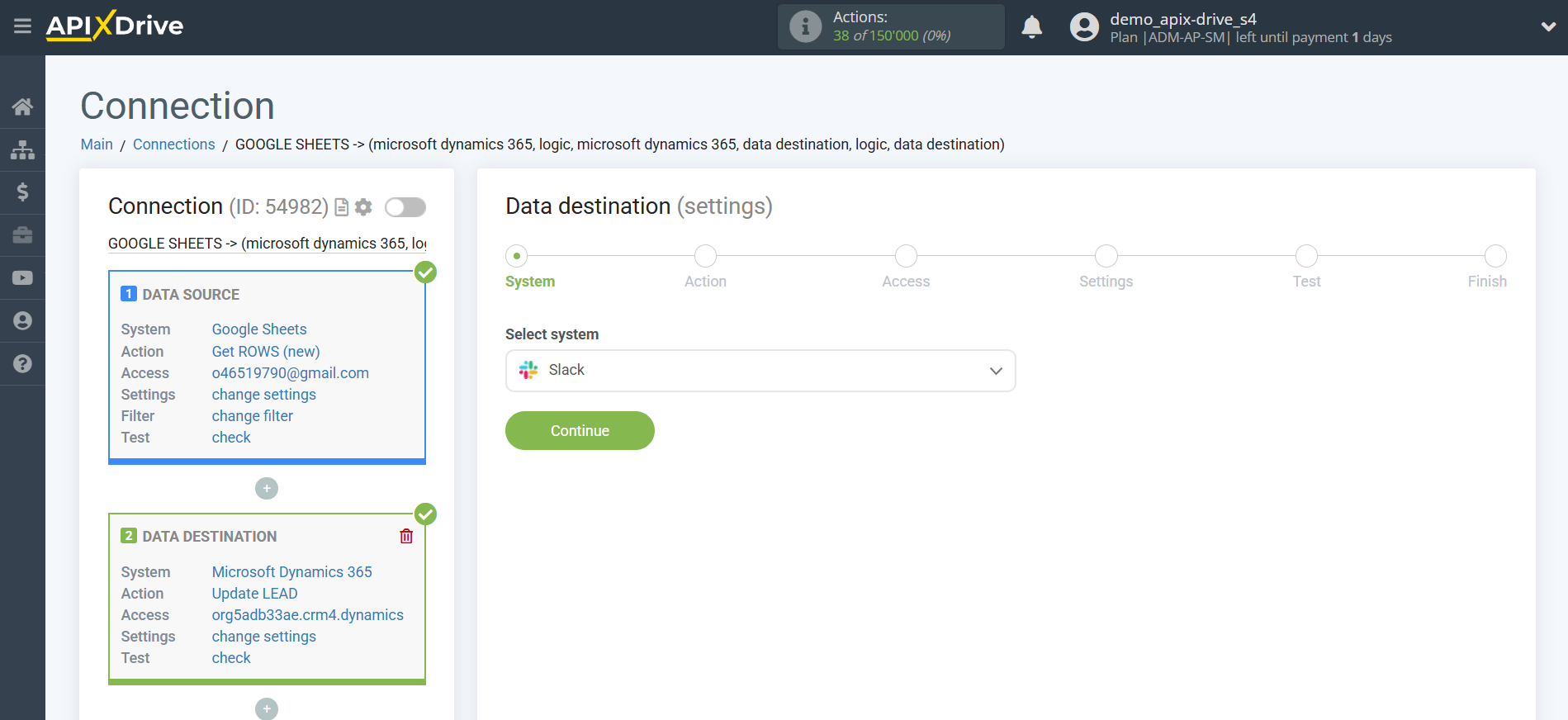
Task: Open Get ROWS (new) action link
Action: 266,352
